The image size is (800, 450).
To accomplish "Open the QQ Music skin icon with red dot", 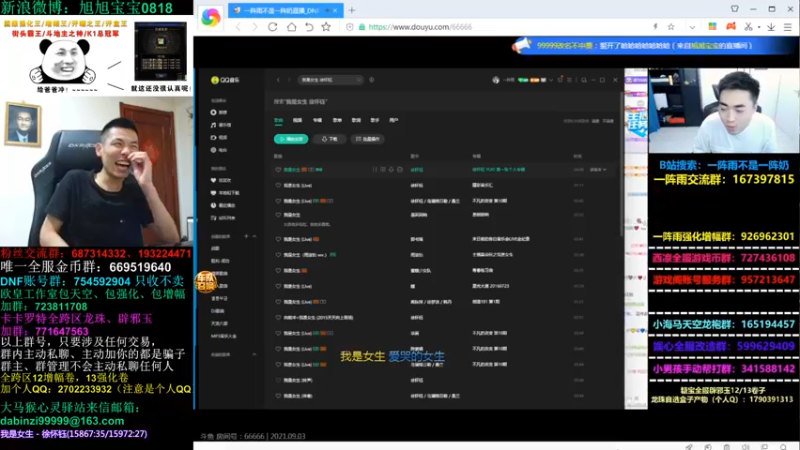I will point(560,80).
